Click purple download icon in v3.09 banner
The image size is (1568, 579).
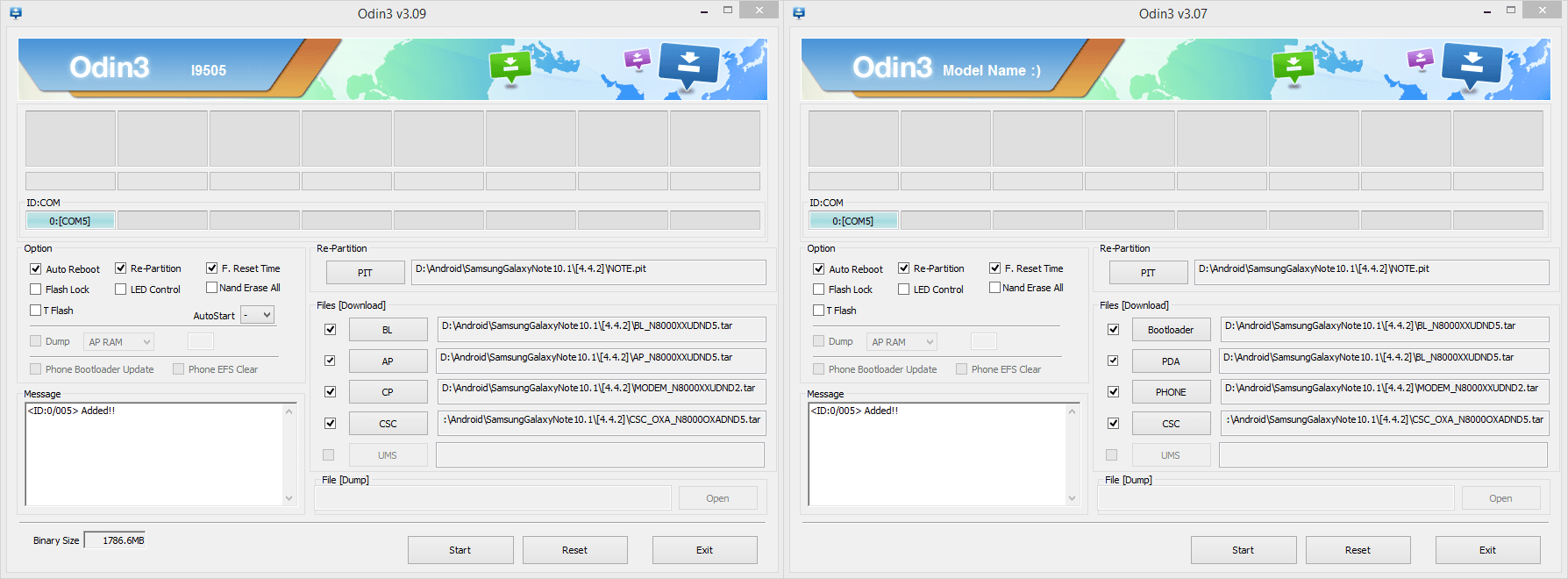[x=637, y=60]
